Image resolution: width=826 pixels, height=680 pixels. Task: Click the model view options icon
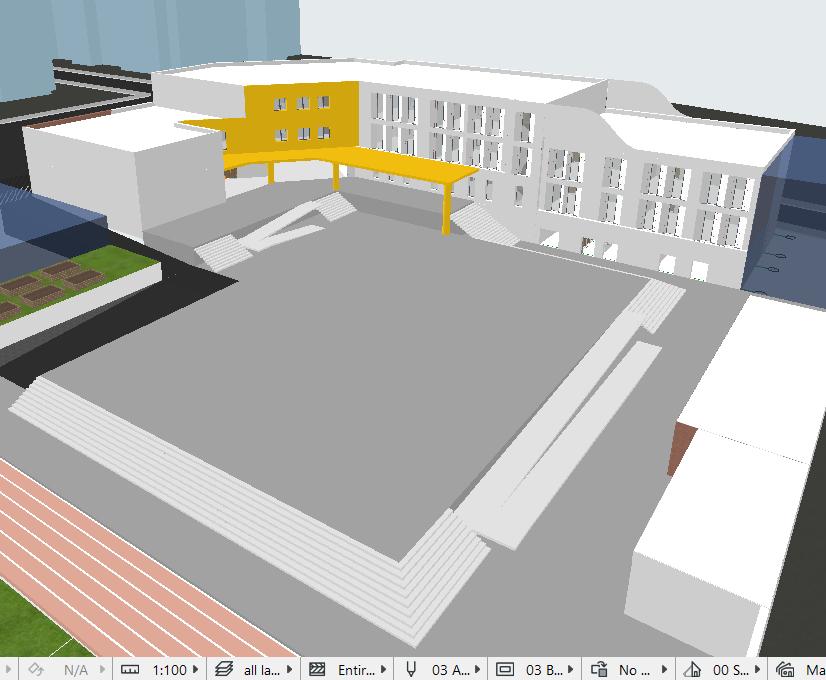[x=505, y=669]
